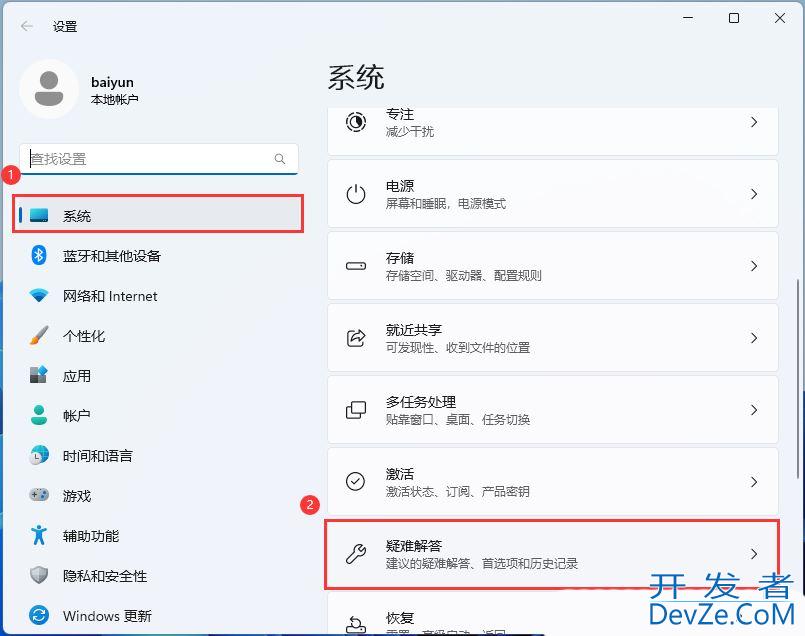
Task: Minimize the Settings window
Action: 688,18
